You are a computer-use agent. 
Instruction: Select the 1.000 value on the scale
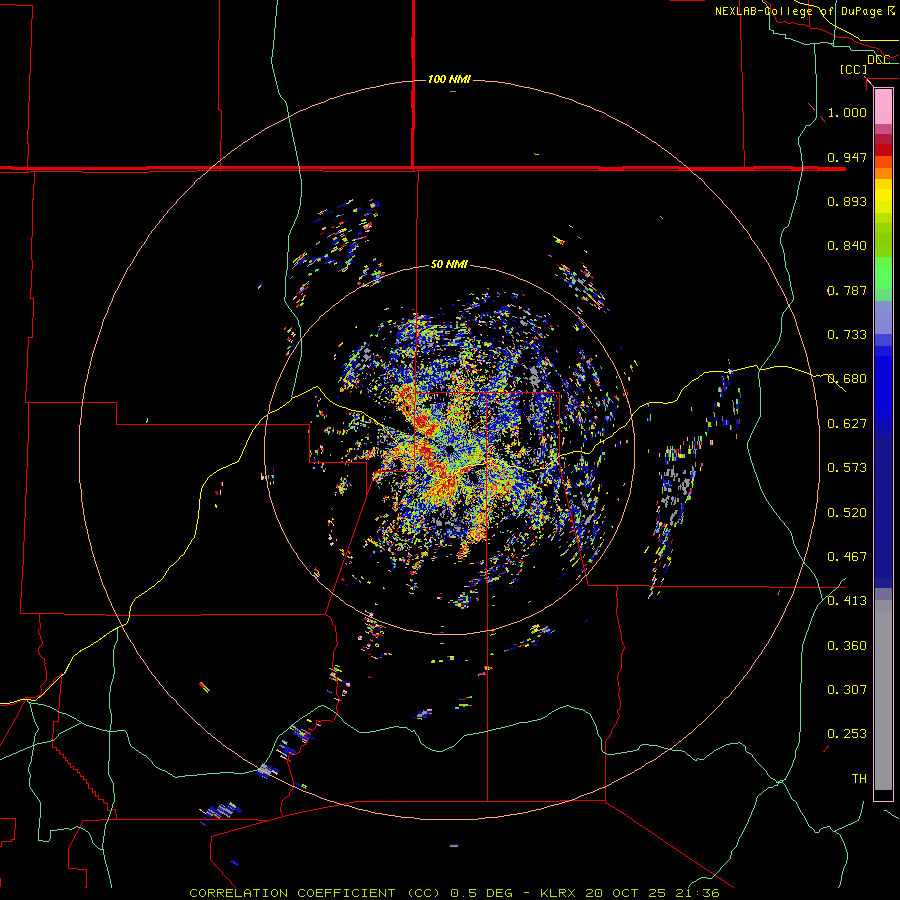[847, 112]
